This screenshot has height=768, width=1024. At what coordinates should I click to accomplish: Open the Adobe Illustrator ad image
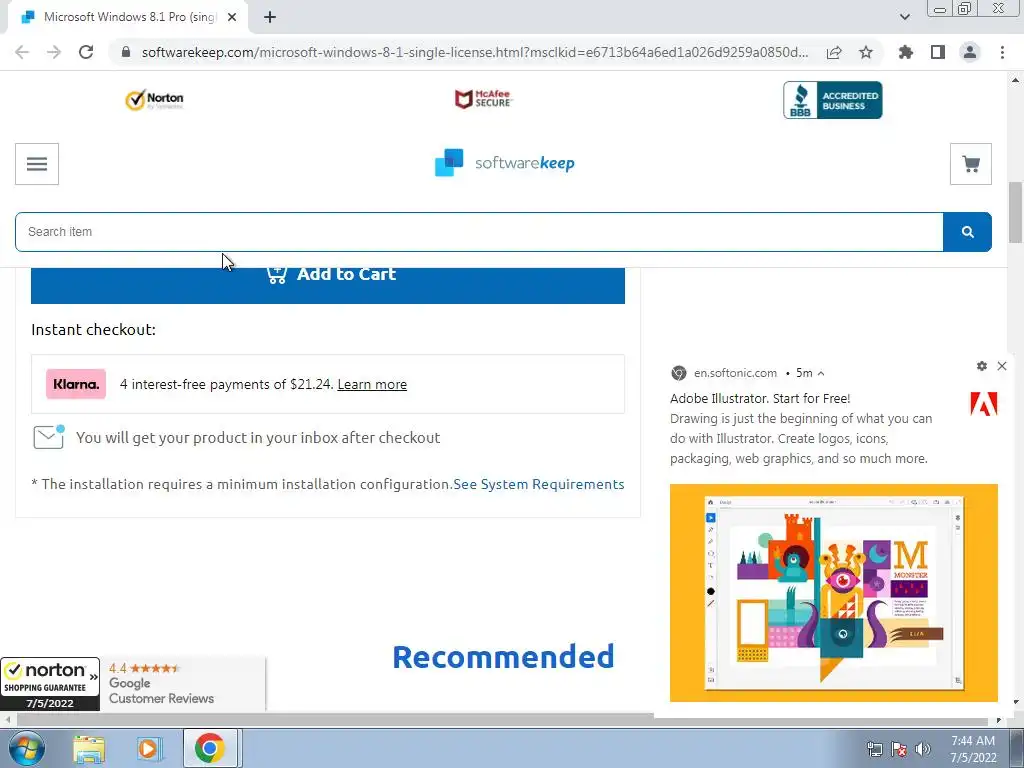tap(833, 593)
